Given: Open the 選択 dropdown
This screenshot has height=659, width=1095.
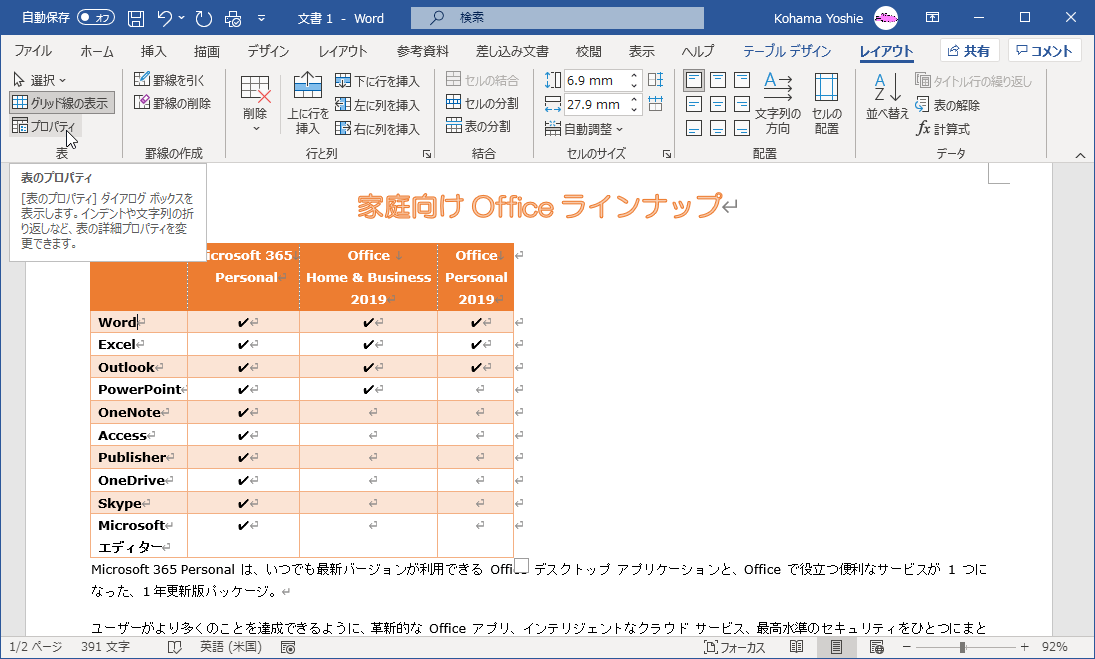Looking at the screenshot, I should (x=40, y=80).
